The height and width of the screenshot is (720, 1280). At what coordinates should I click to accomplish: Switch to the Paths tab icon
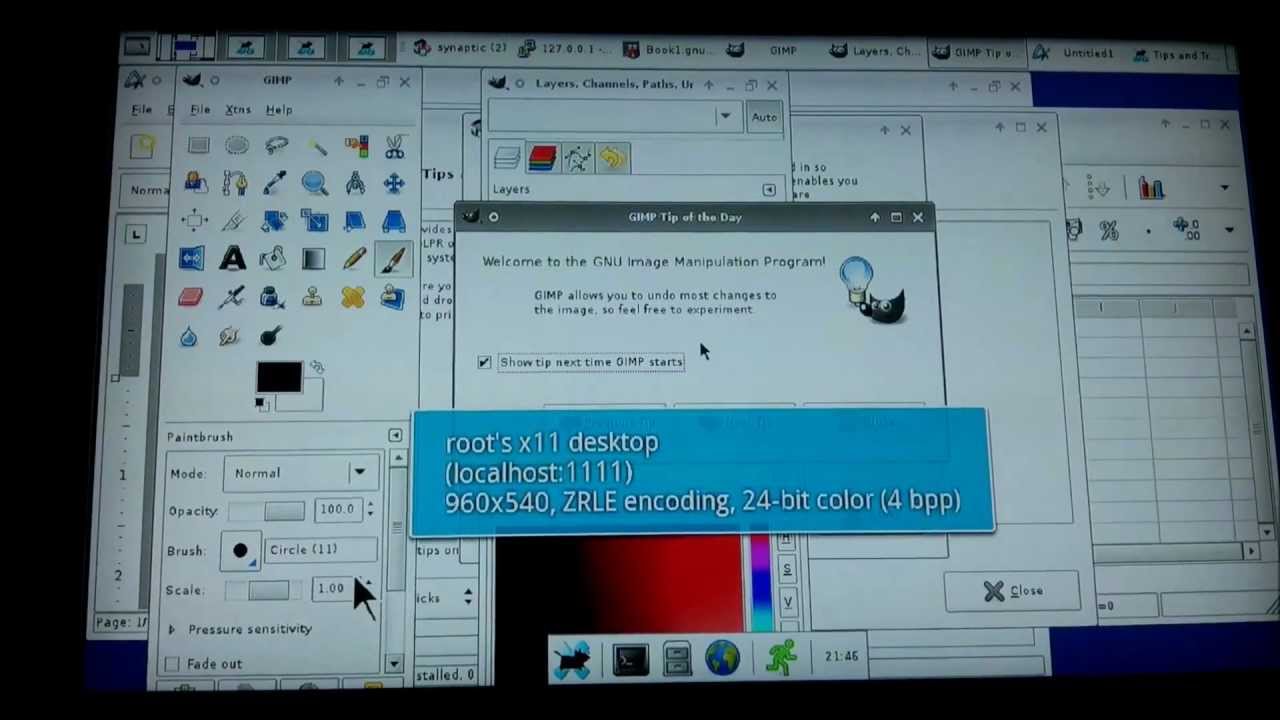[x=577, y=158]
